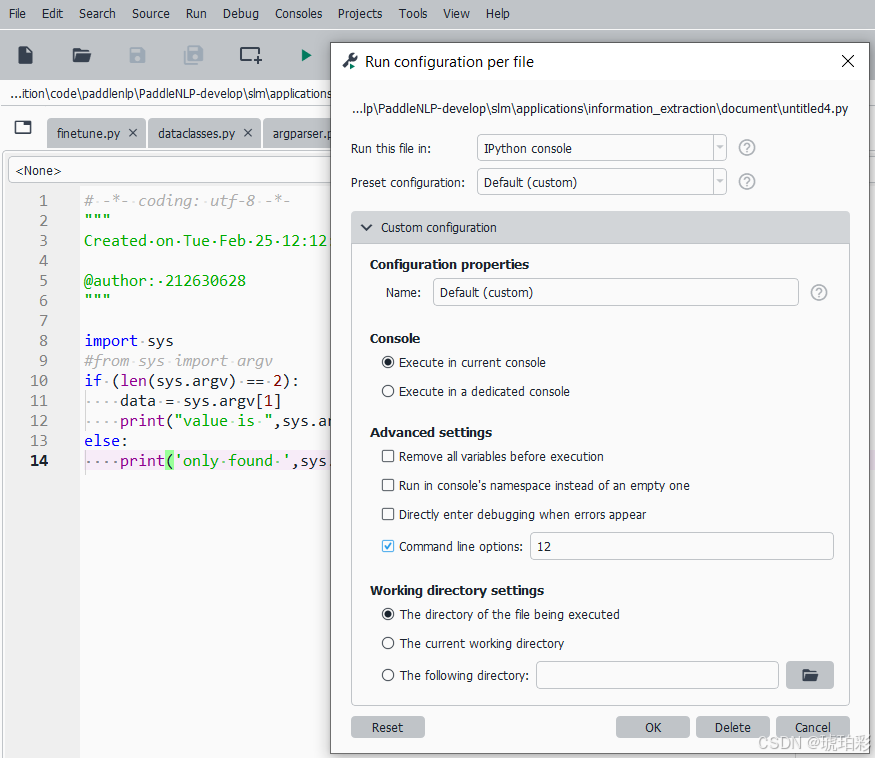Open the Debug menu

[x=241, y=13]
